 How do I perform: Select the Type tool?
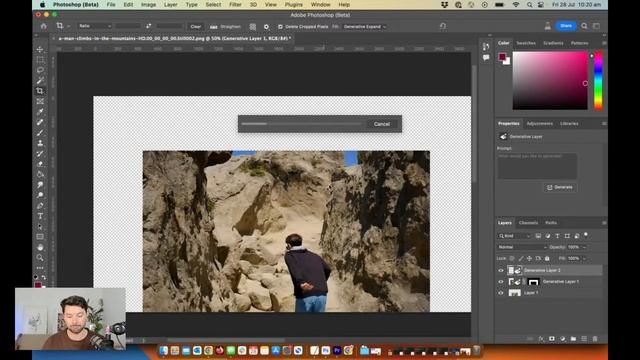40,216
